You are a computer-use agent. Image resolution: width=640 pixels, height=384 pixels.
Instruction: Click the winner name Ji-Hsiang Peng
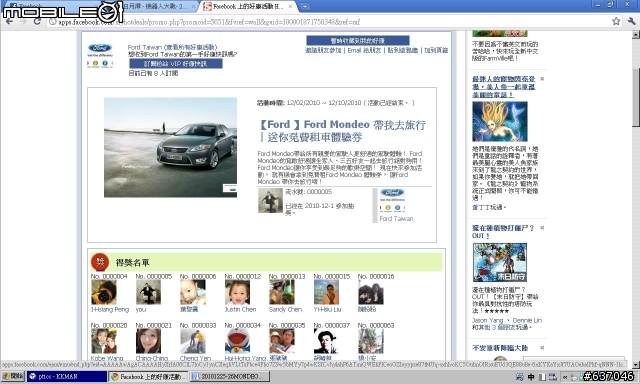tap(110, 309)
